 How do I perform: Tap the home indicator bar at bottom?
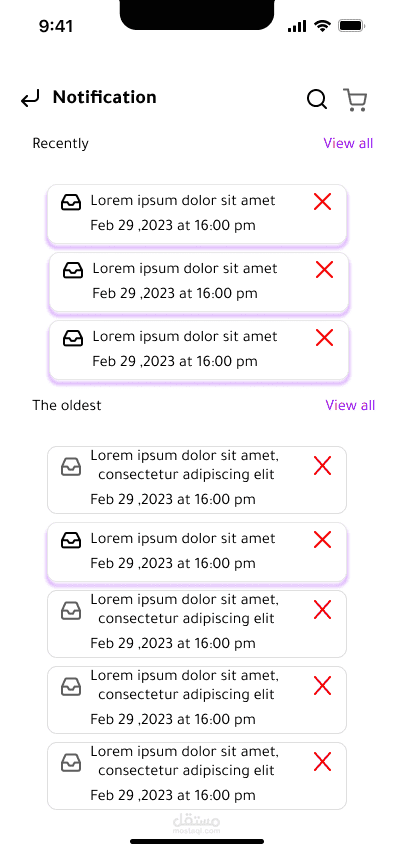tap(197, 842)
